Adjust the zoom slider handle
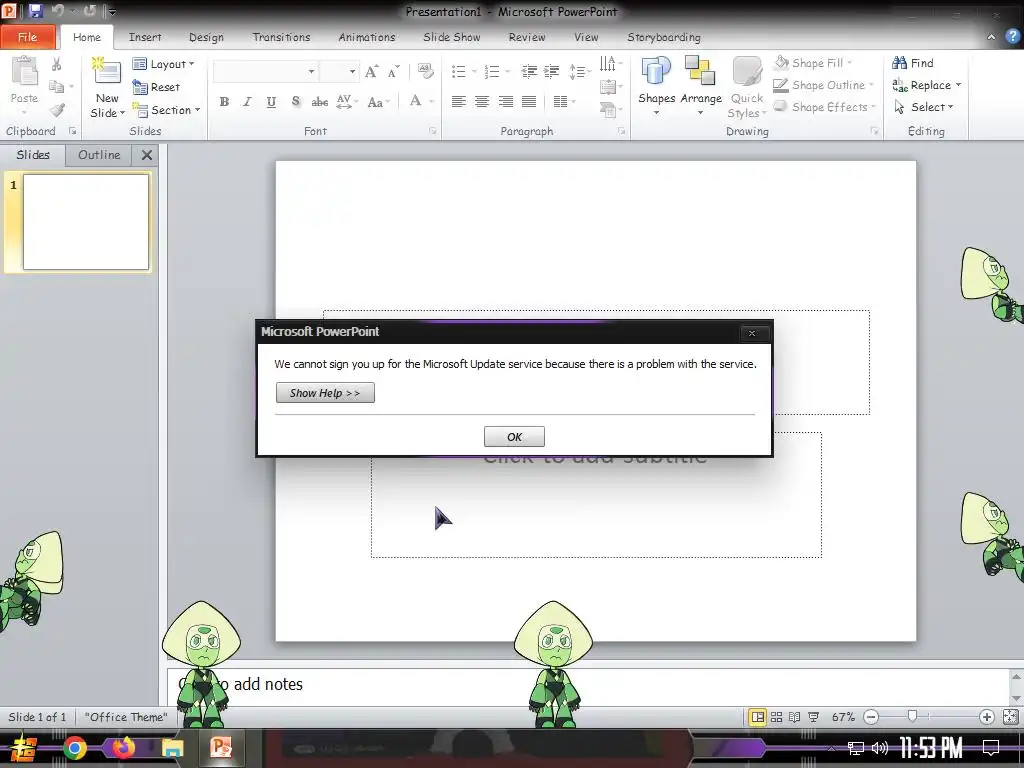Screen dimensions: 1024x768 [912, 716]
